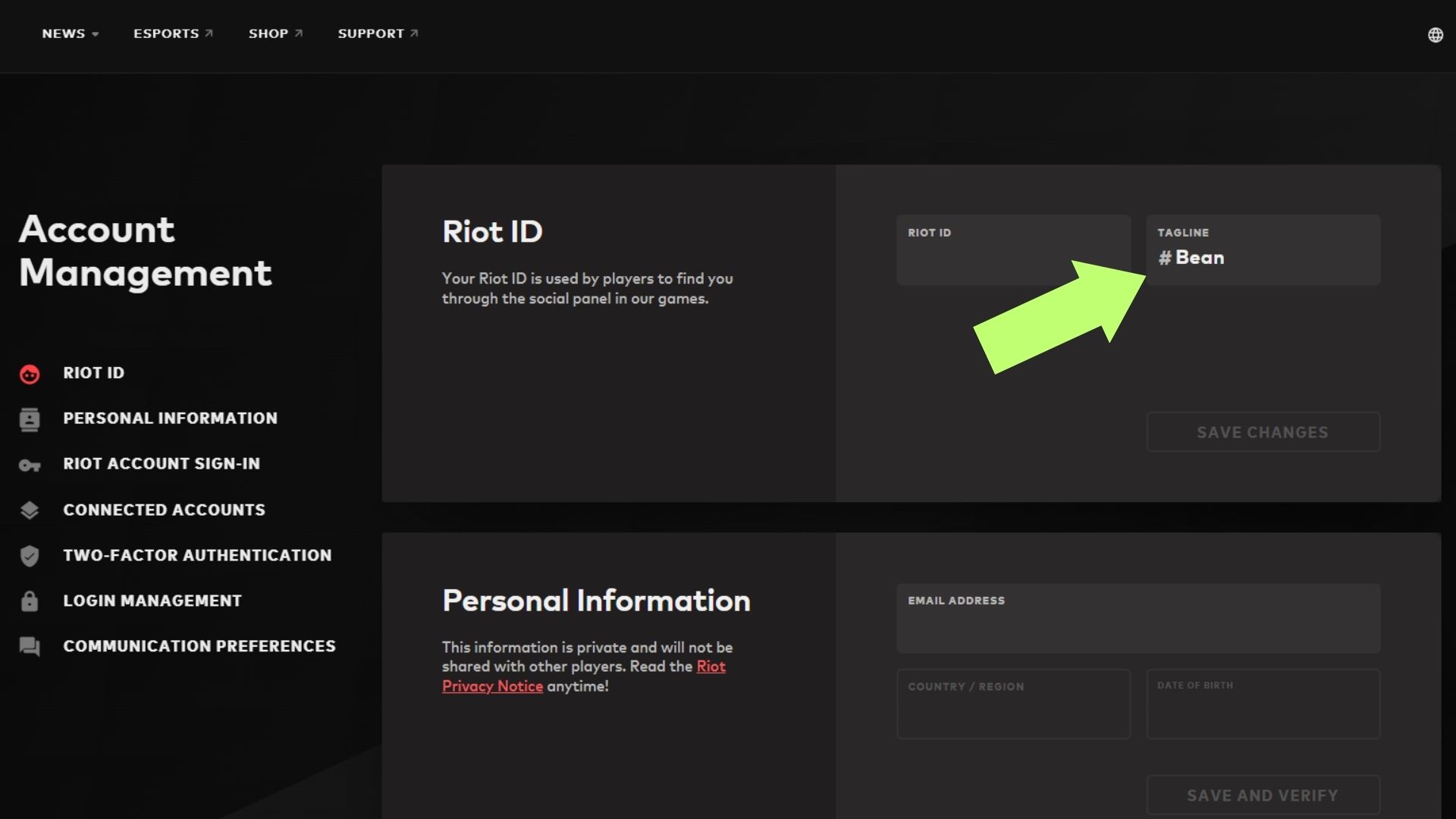Click the key icon for Riot Account Sign-In
The height and width of the screenshot is (819, 1456).
point(30,465)
